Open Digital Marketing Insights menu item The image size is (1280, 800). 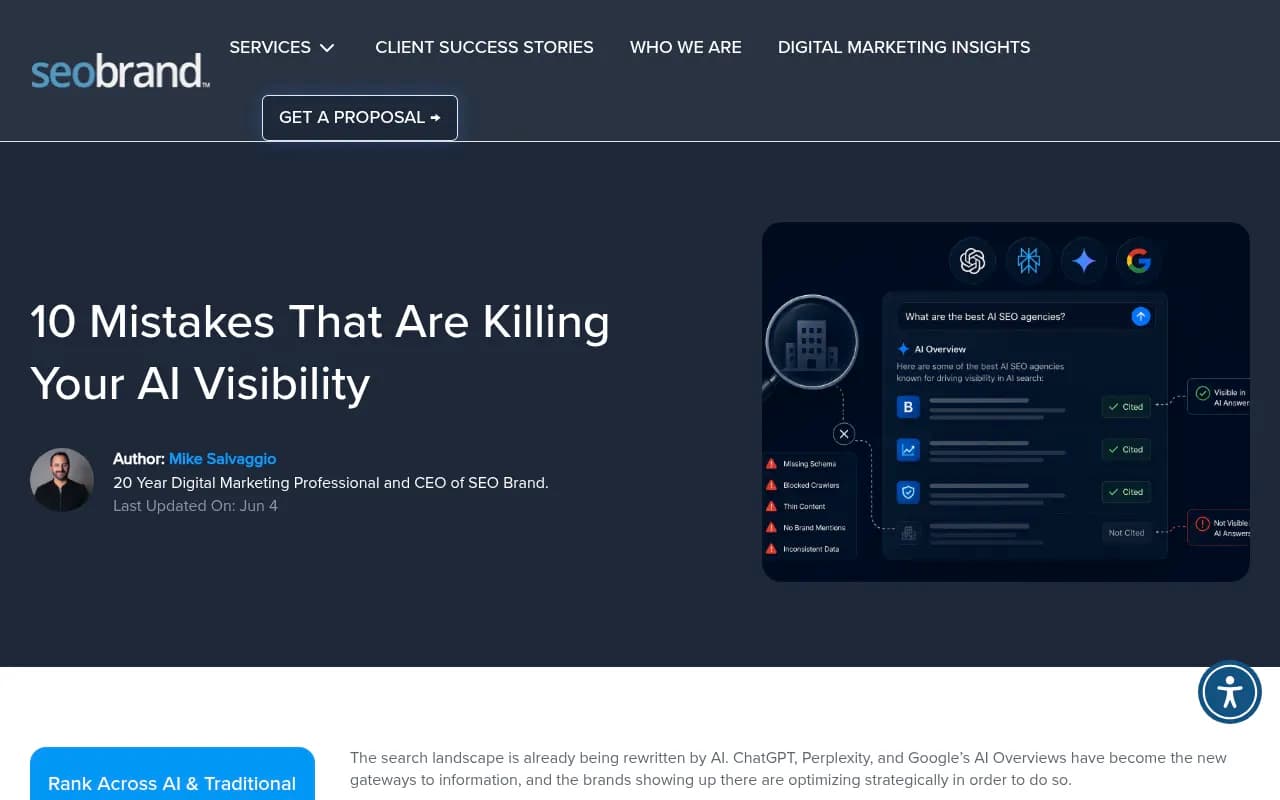coord(904,47)
